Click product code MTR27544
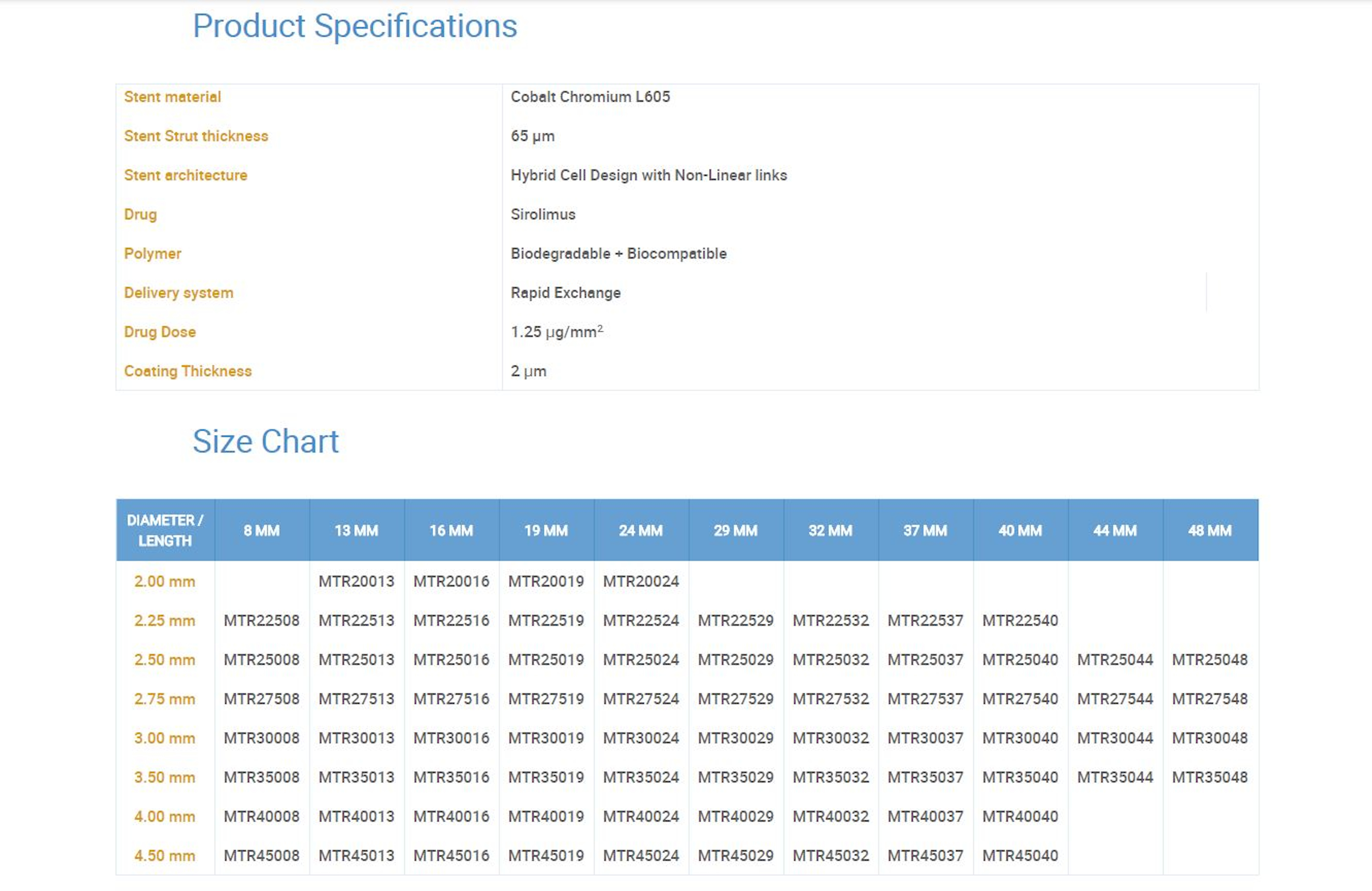The width and height of the screenshot is (1372, 891). click(x=1115, y=699)
